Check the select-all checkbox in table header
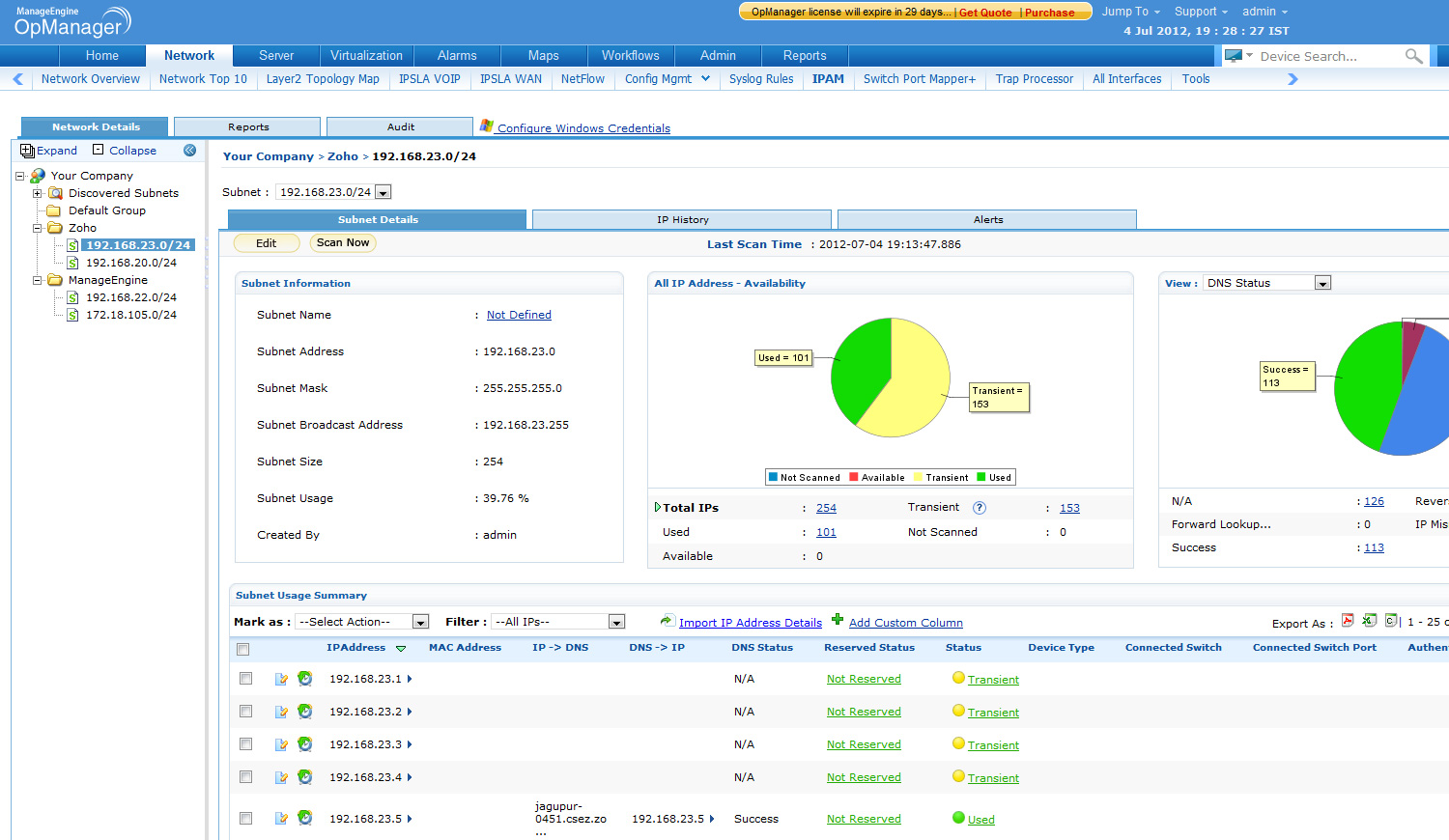This screenshot has height=840, width=1449. [243, 649]
